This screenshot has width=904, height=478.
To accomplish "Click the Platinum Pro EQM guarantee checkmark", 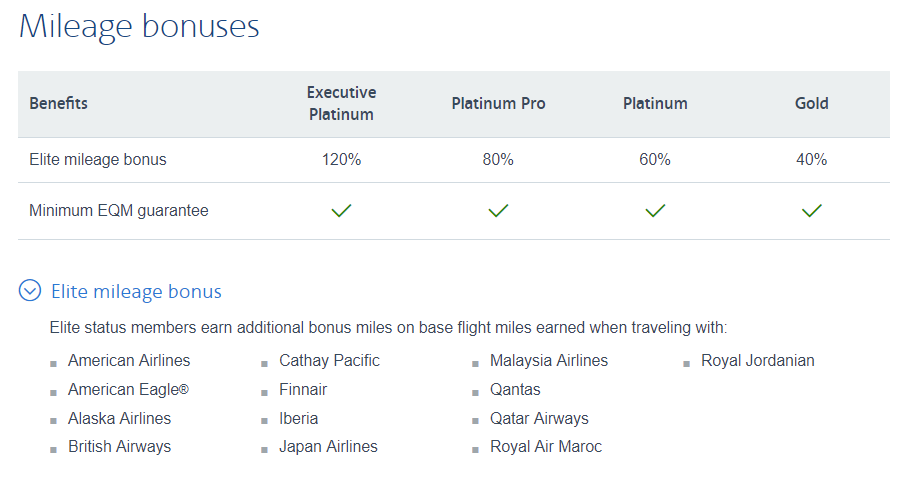I will click(498, 211).
